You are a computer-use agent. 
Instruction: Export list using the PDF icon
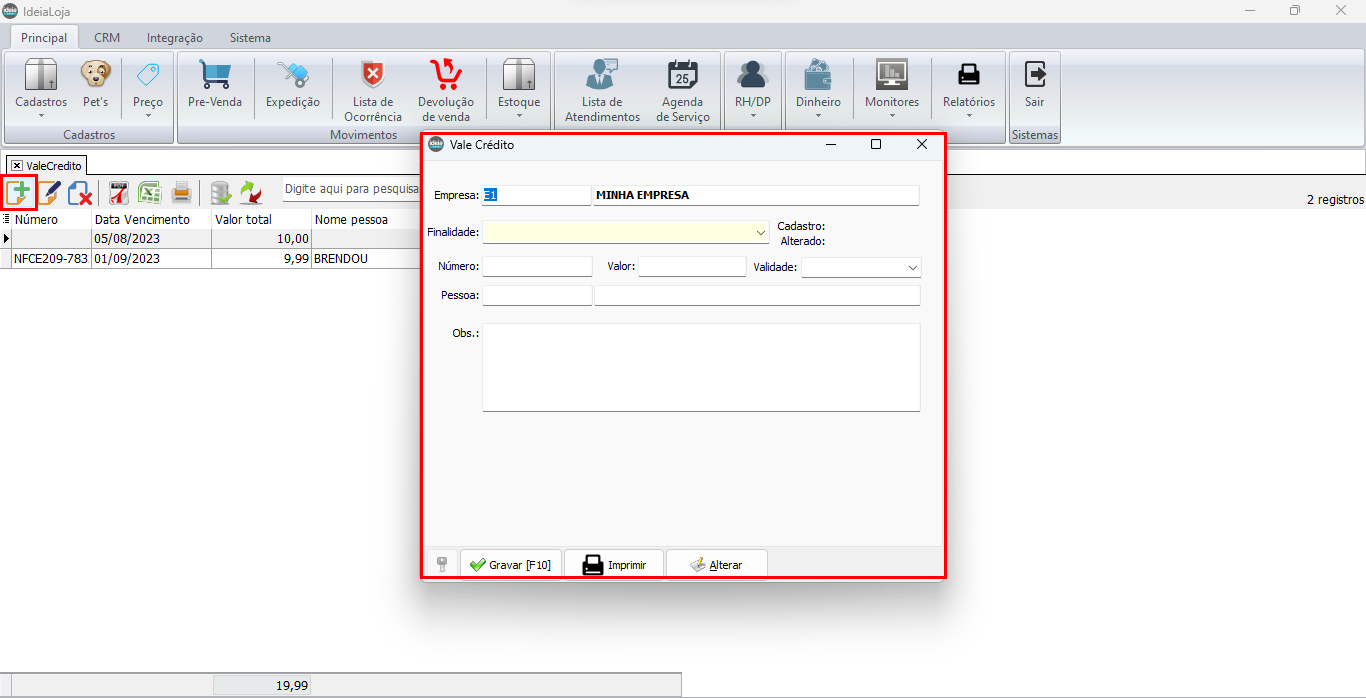119,192
